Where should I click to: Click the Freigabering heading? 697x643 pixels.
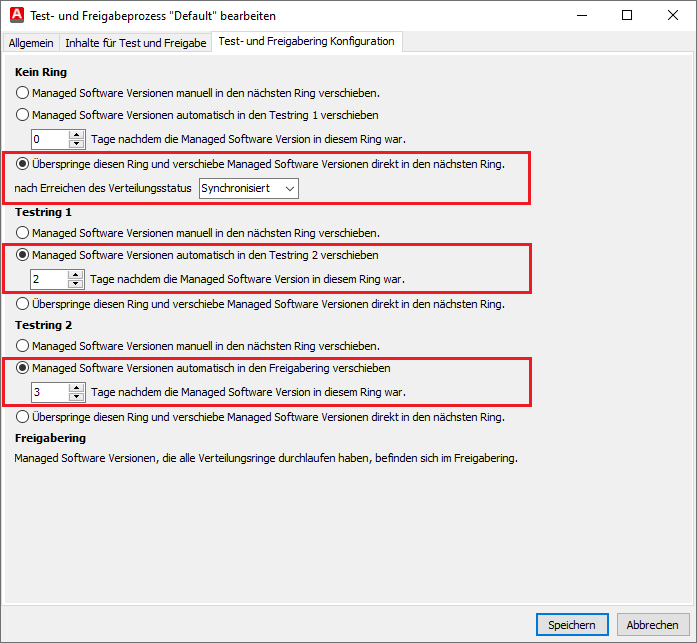point(50,438)
